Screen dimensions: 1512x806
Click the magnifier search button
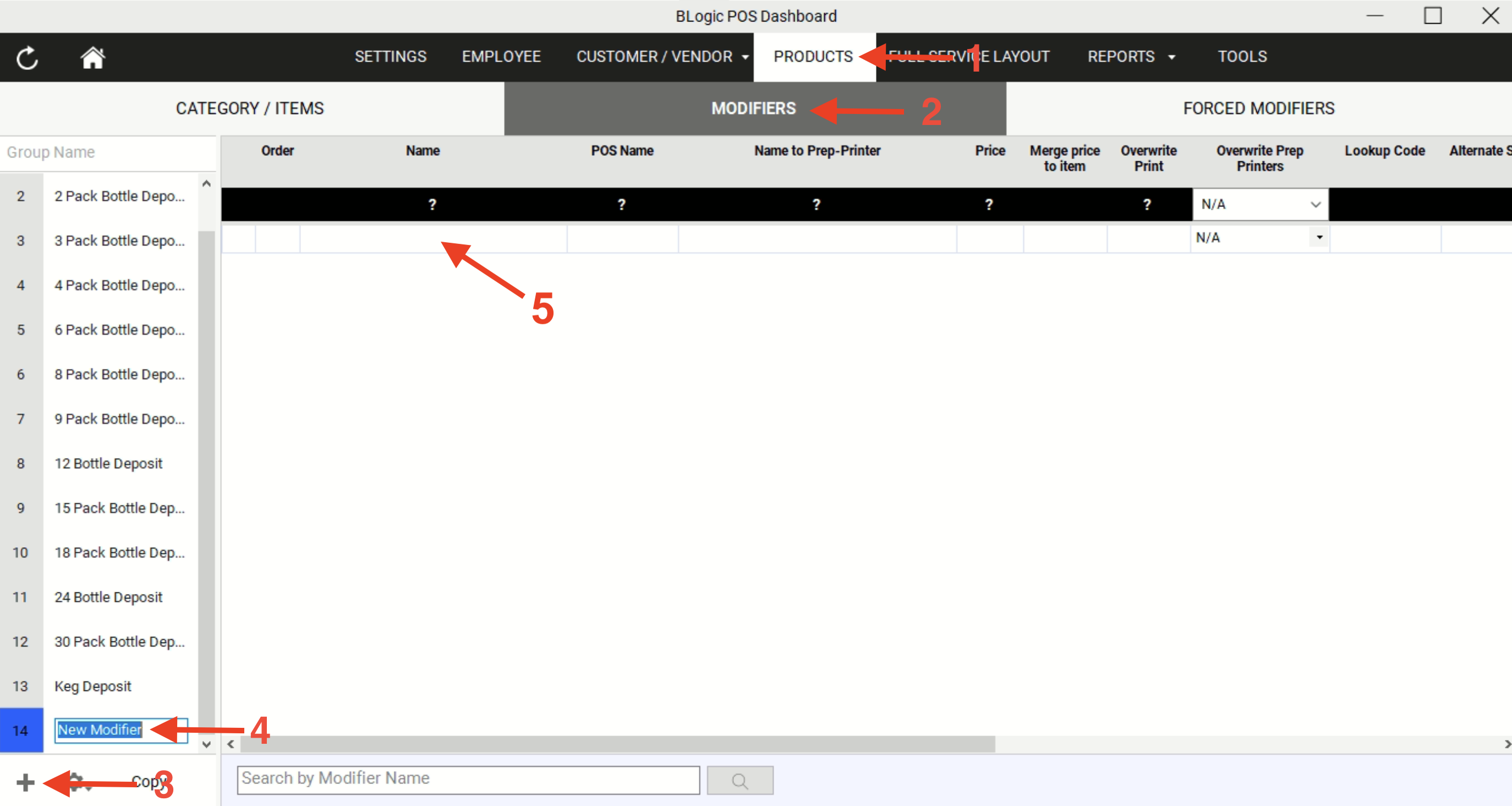tap(739, 780)
